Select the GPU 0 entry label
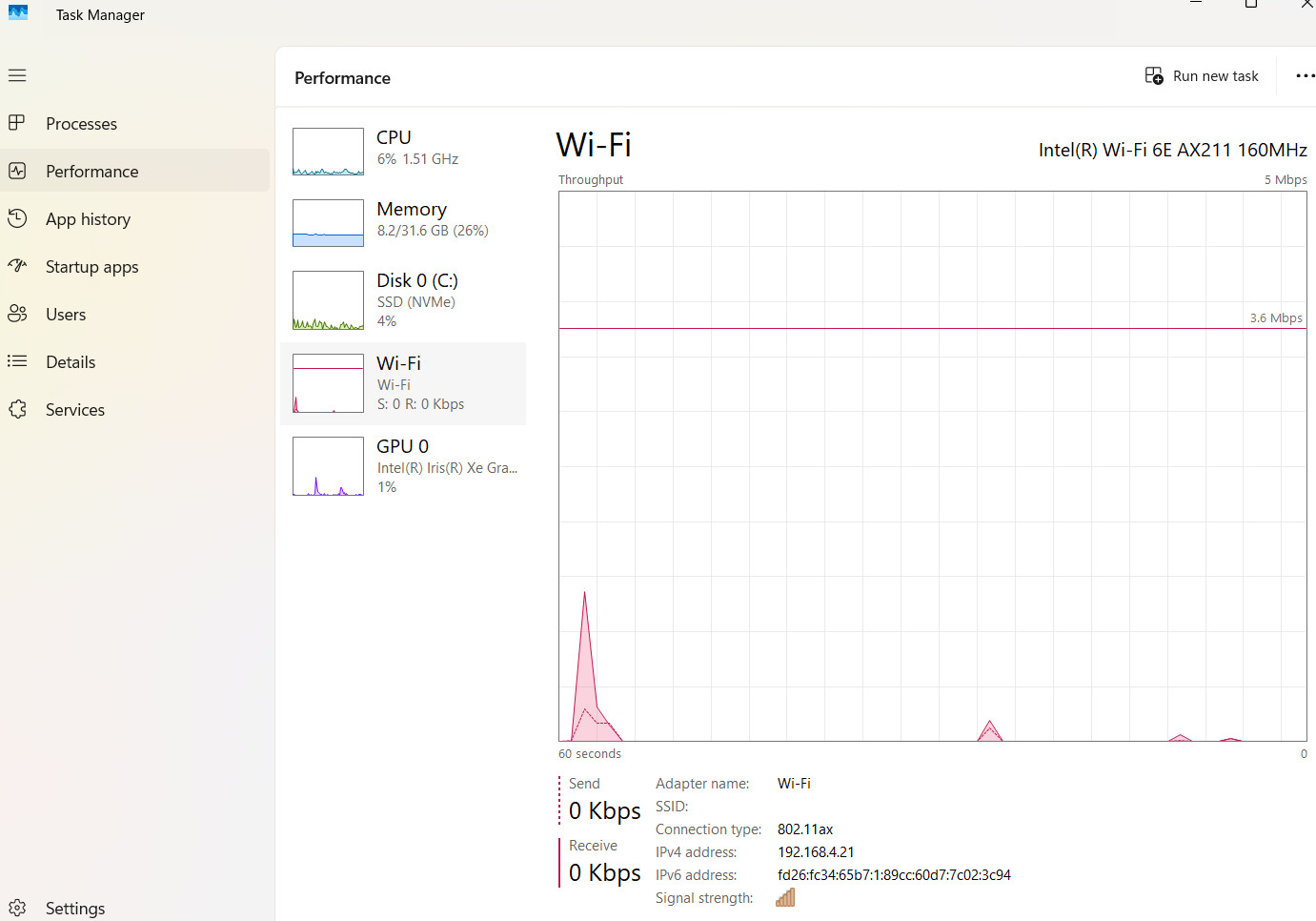This screenshot has width=1316, height=921. click(402, 446)
